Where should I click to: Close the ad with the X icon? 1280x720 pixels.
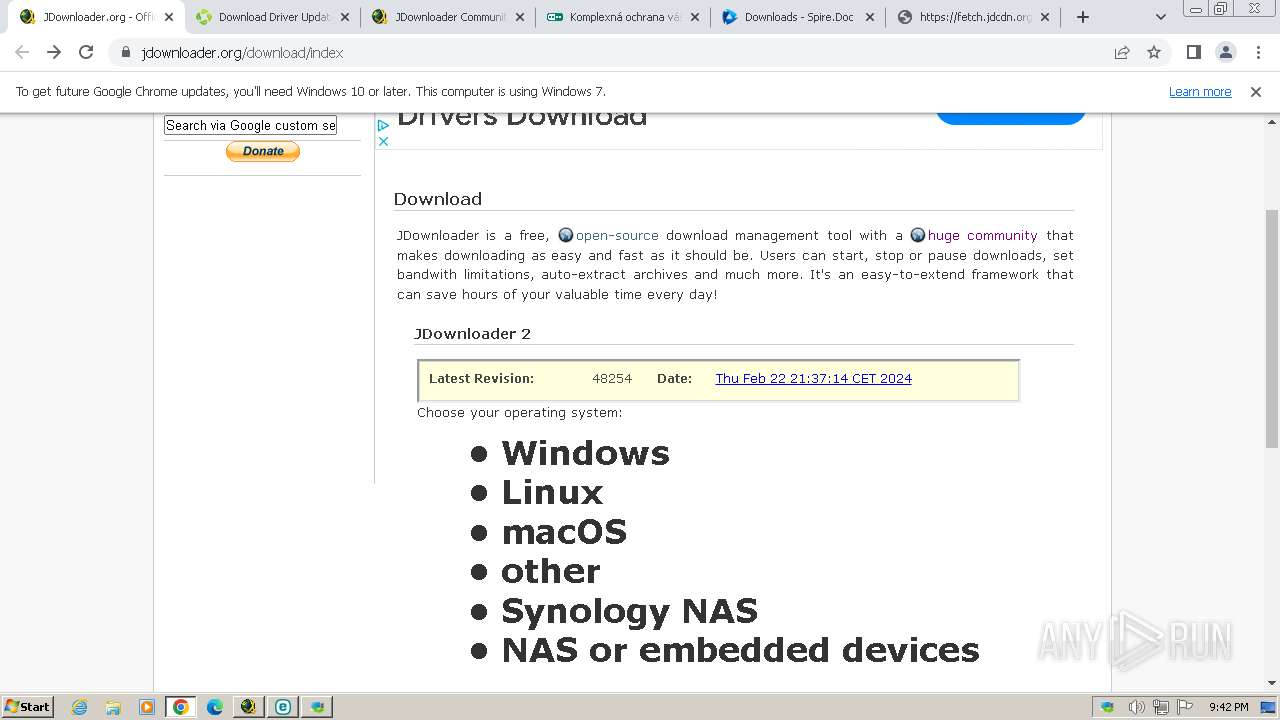coord(383,141)
